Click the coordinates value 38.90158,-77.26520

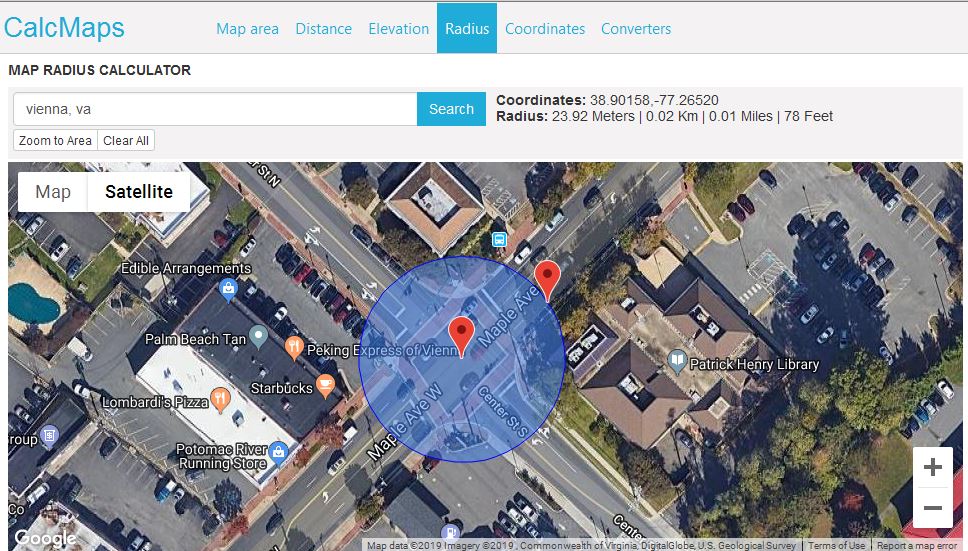coord(654,100)
